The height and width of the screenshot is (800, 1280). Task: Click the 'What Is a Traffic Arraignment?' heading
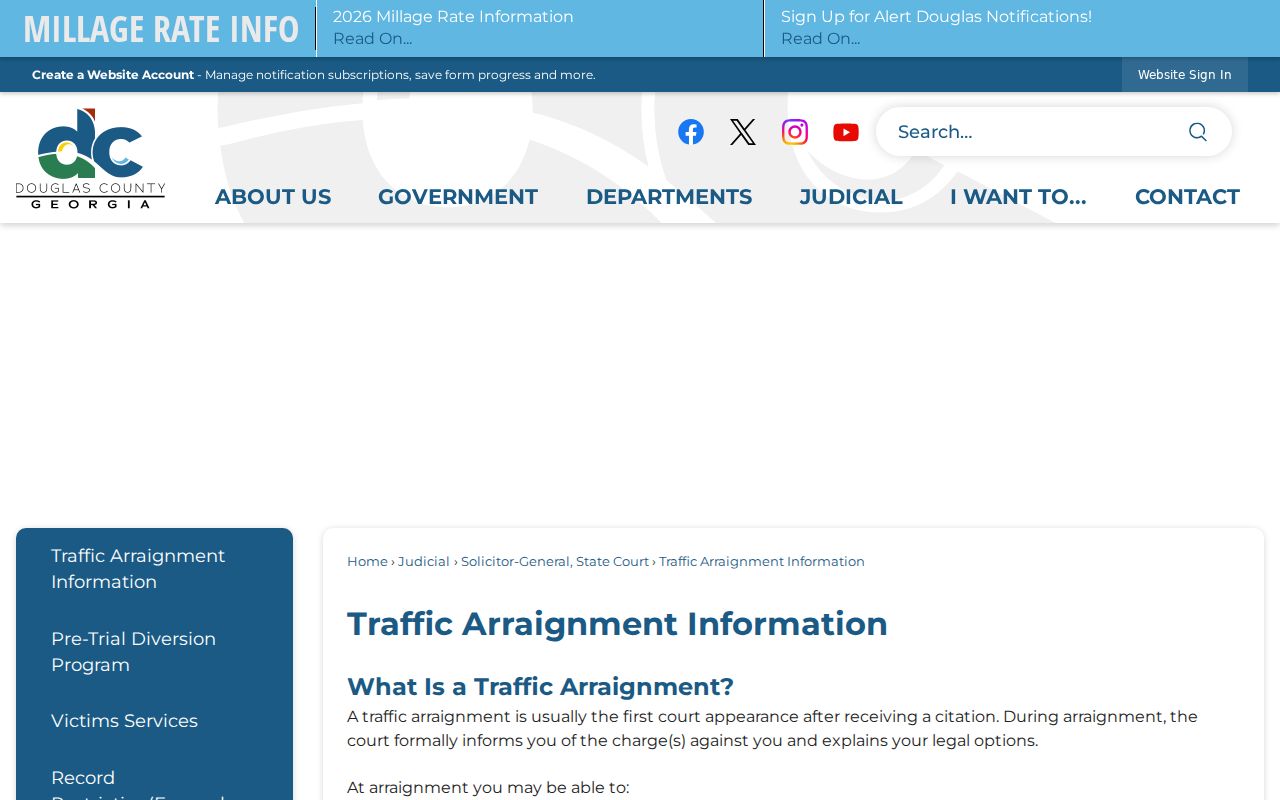(540, 687)
